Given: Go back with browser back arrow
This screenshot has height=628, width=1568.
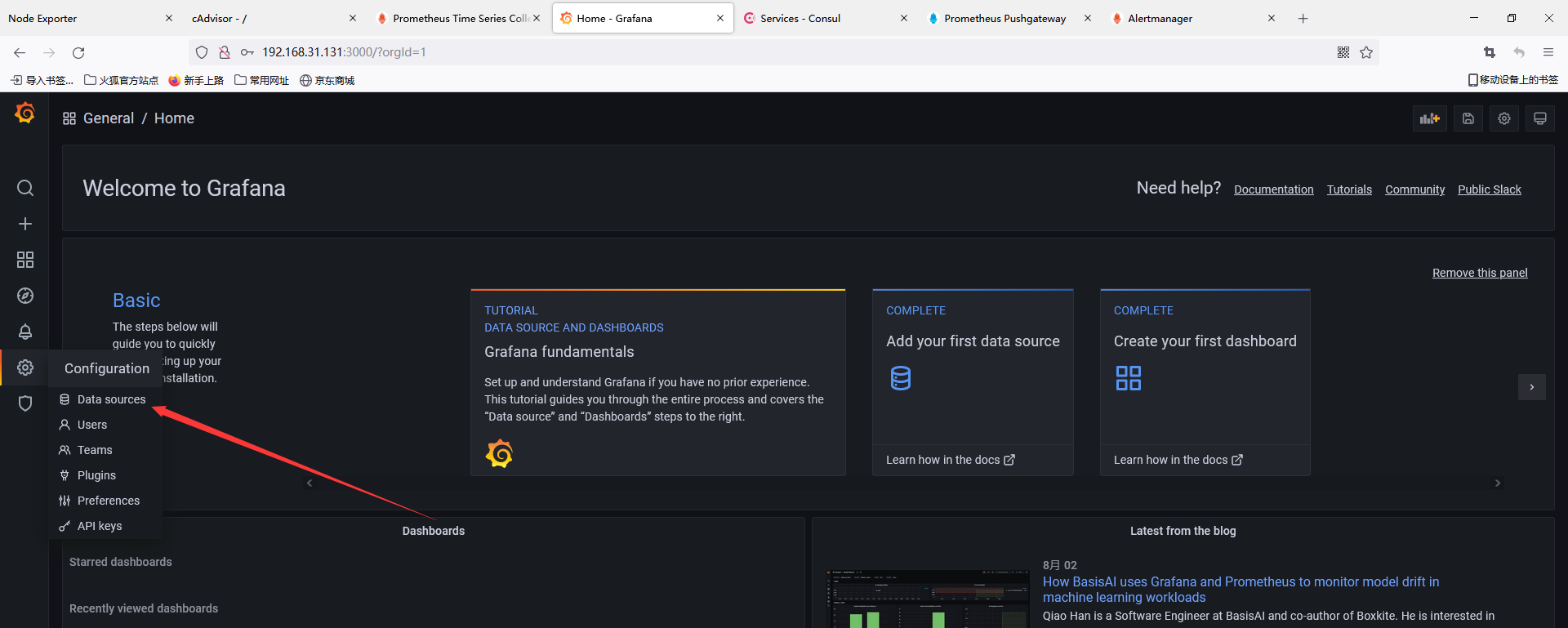Looking at the screenshot, I should pyautogui.click(x=20, y=52).
